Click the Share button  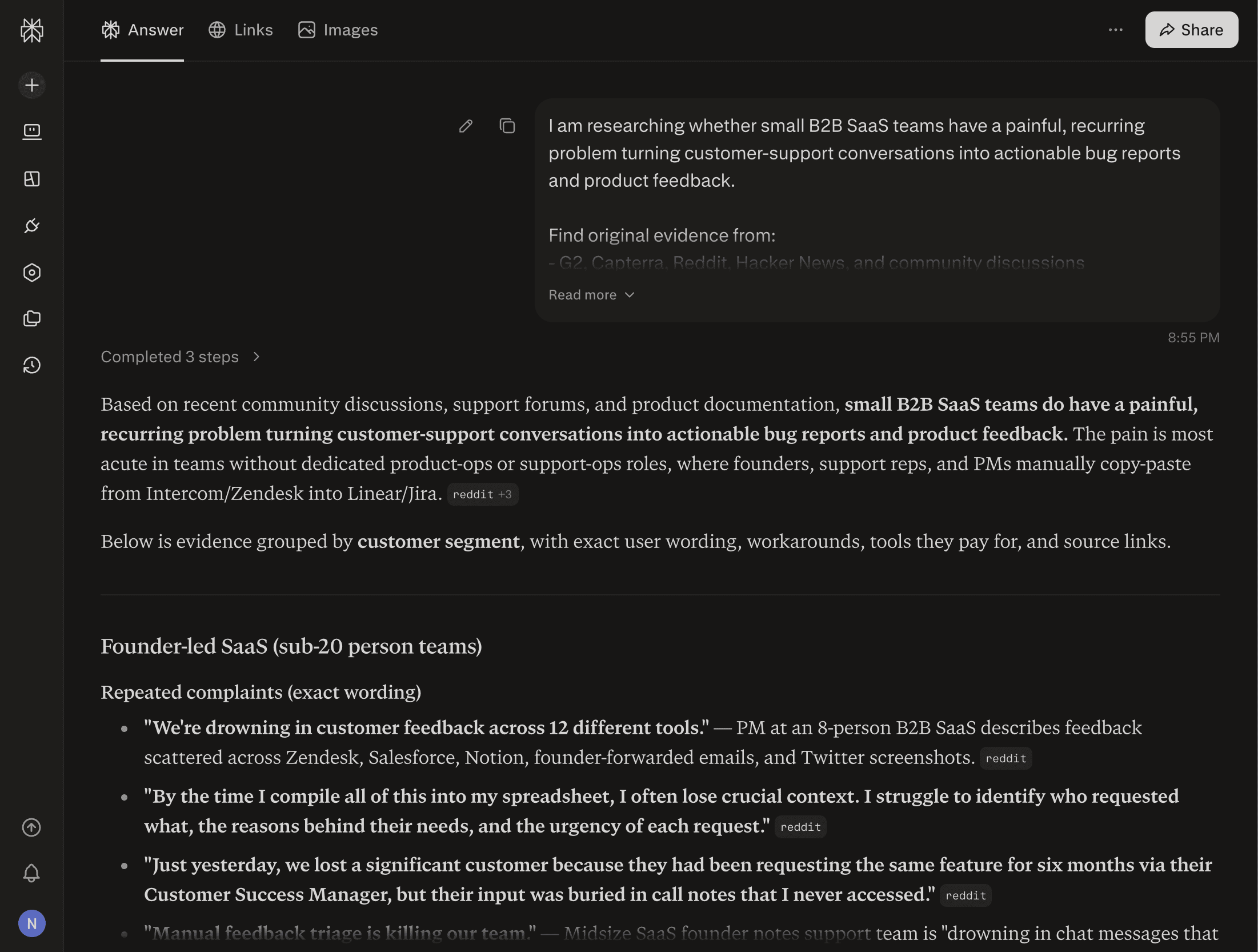coord(1191,30)
